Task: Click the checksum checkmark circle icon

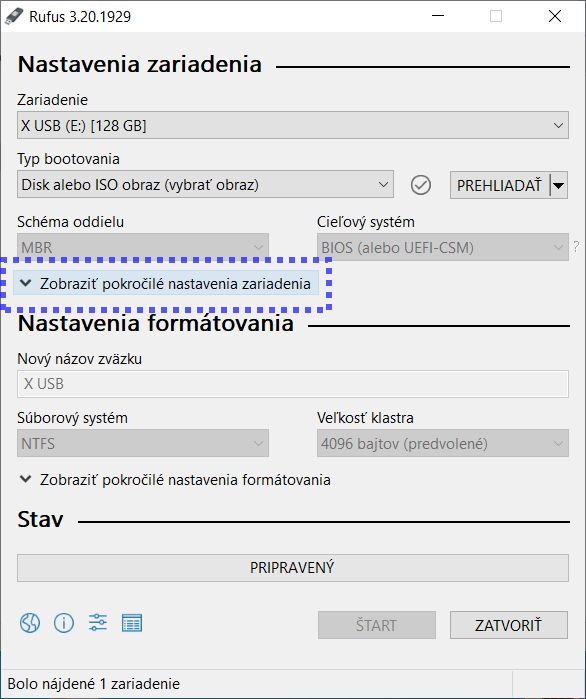Action: (x=421, y=185)
